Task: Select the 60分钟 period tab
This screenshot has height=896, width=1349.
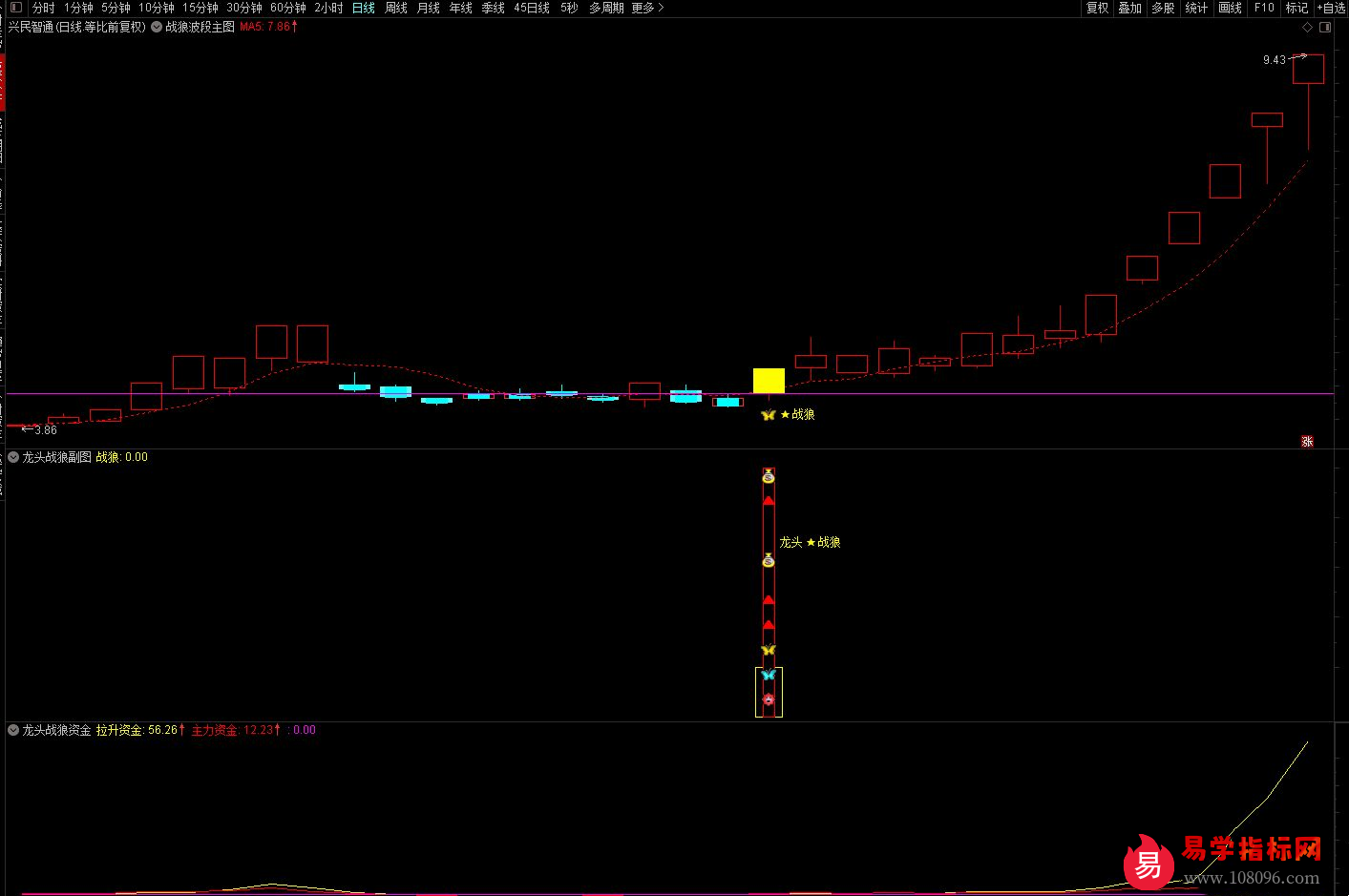Action: point(287,8)
